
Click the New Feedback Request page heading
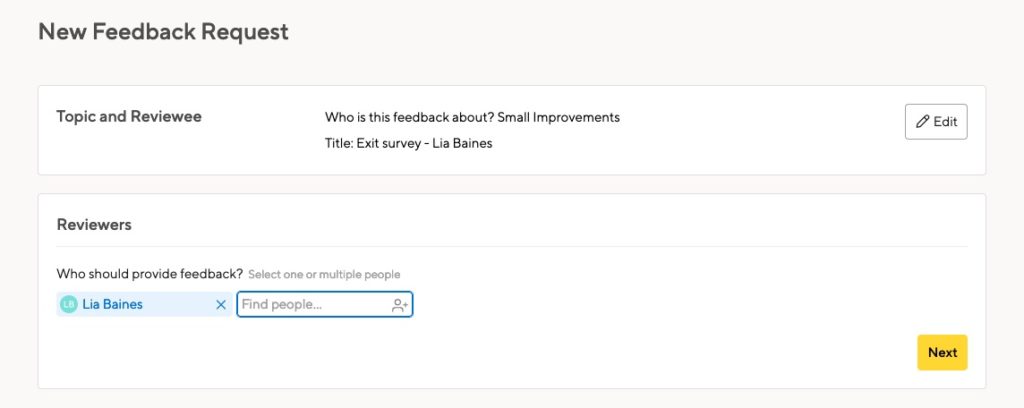click(163, 32)
